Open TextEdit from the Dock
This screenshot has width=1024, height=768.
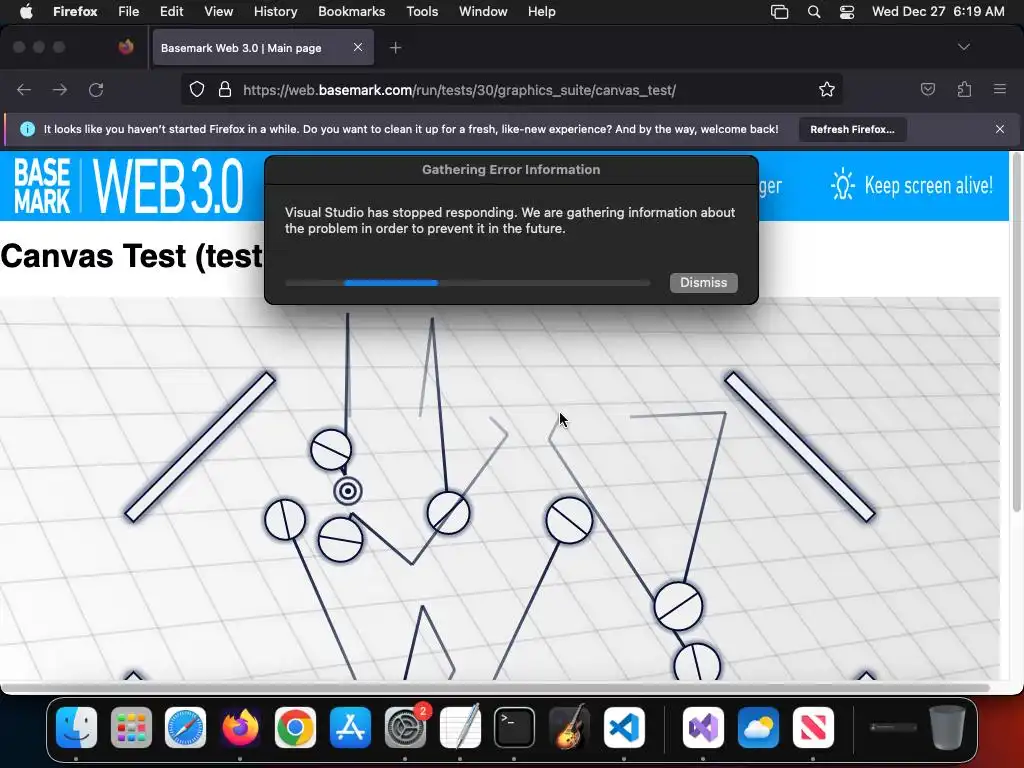click(460, 728)
